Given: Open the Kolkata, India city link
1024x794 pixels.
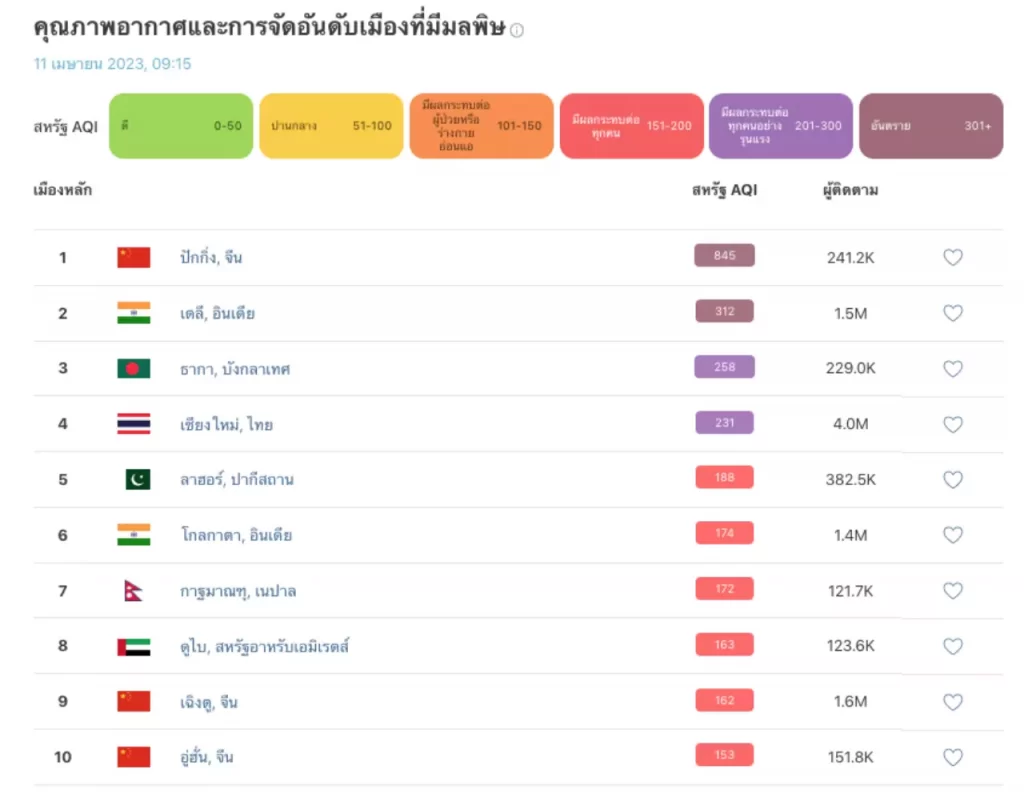Looking at the screenshot, I should pyautogui.click(x=236, y=535).
